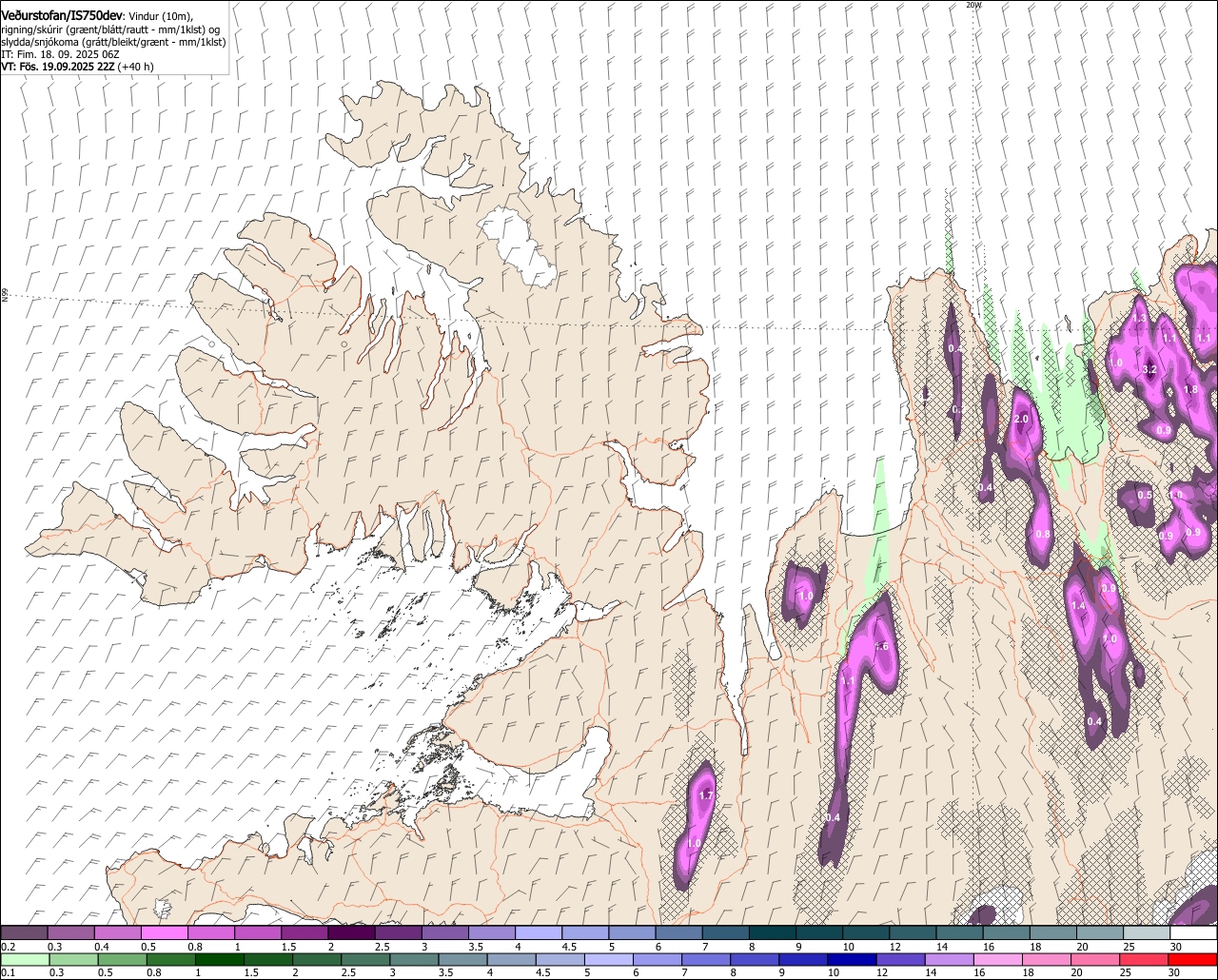Select lower legend swatch between 10 and 12
The image size is (1218, 980).
click(853, 960)
